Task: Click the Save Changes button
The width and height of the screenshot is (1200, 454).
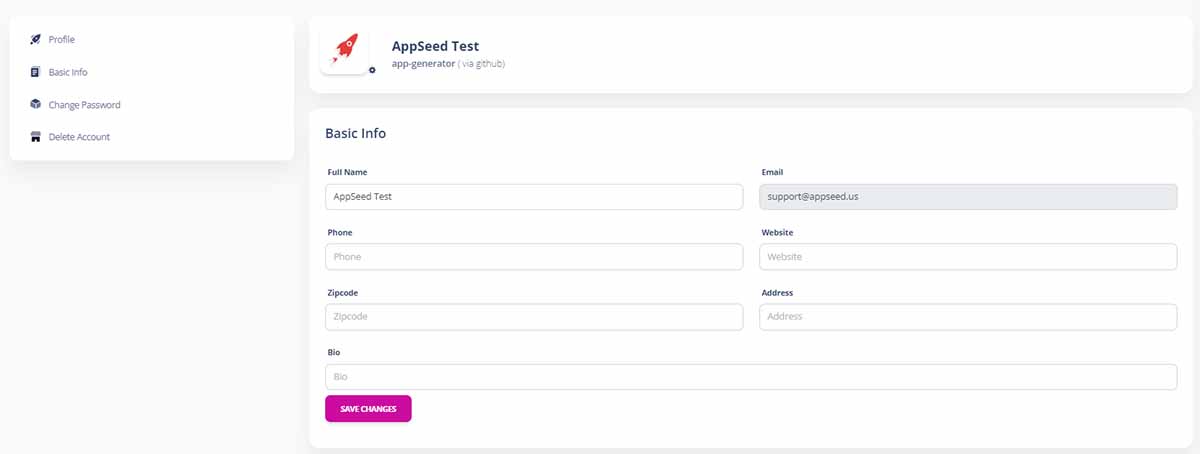Action: [x=368, y=409]
